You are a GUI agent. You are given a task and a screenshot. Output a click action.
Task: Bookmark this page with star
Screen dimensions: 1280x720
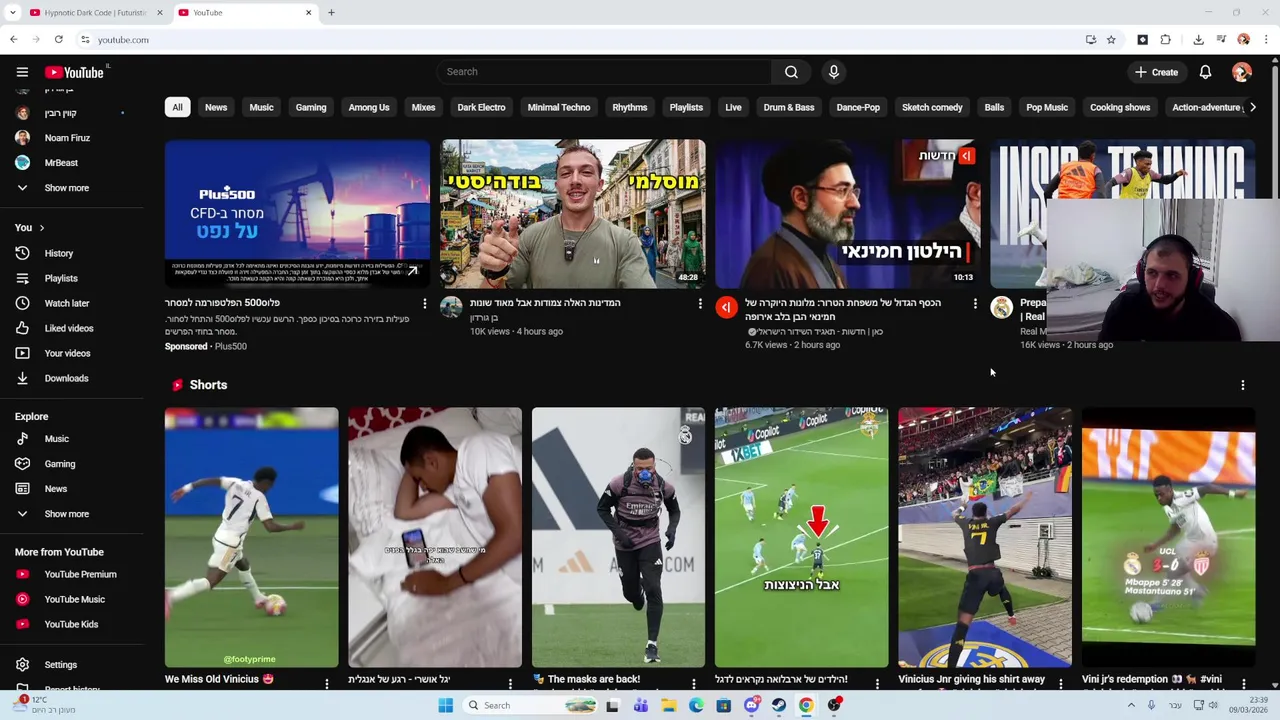click(x=1111, y=40)
